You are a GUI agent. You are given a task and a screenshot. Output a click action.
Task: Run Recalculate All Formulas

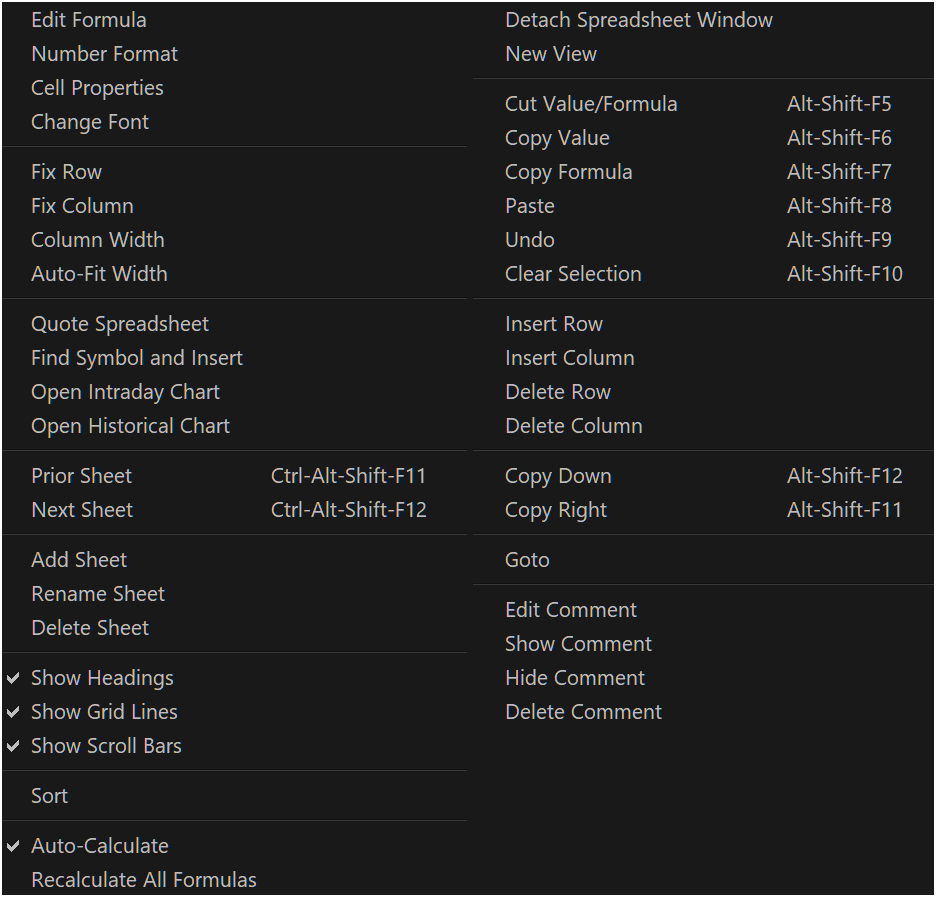coord(144,880)
